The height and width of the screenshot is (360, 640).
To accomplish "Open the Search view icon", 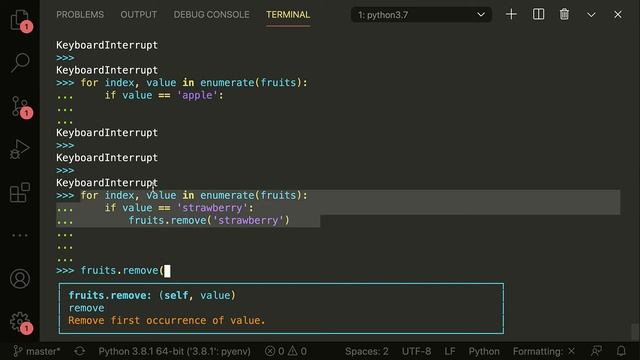I will [20, 63].
